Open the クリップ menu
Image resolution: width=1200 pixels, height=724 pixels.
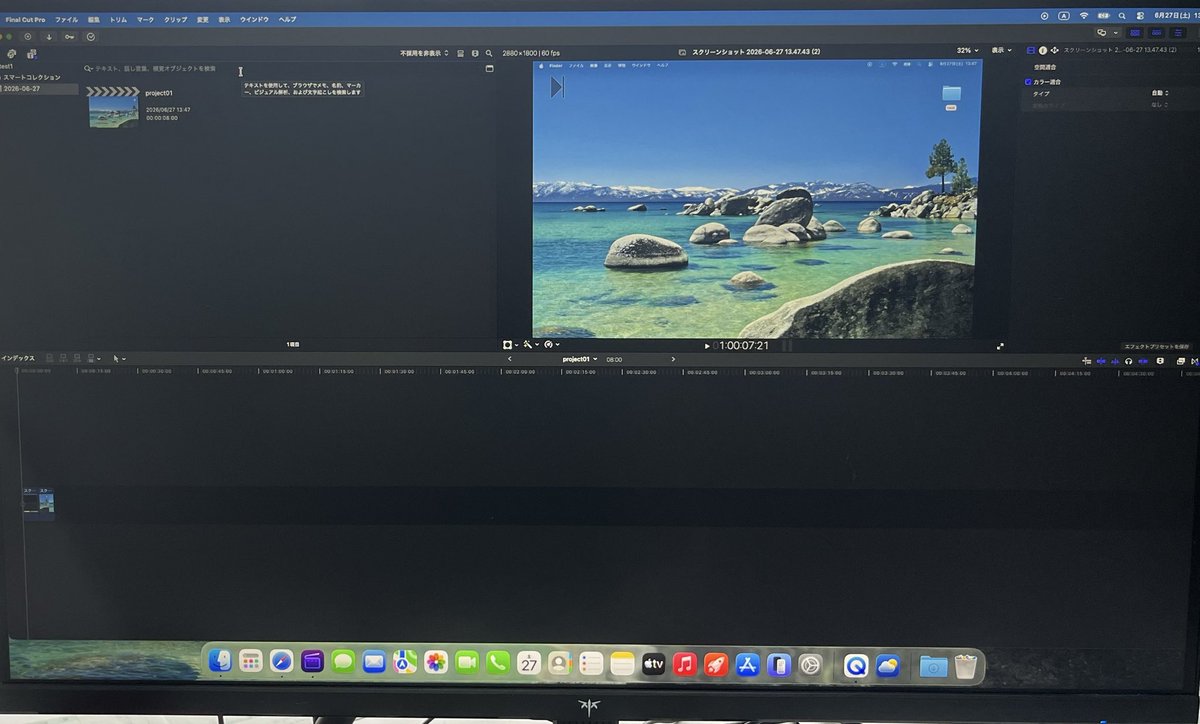pyautogui.click(x=175, y=19)
